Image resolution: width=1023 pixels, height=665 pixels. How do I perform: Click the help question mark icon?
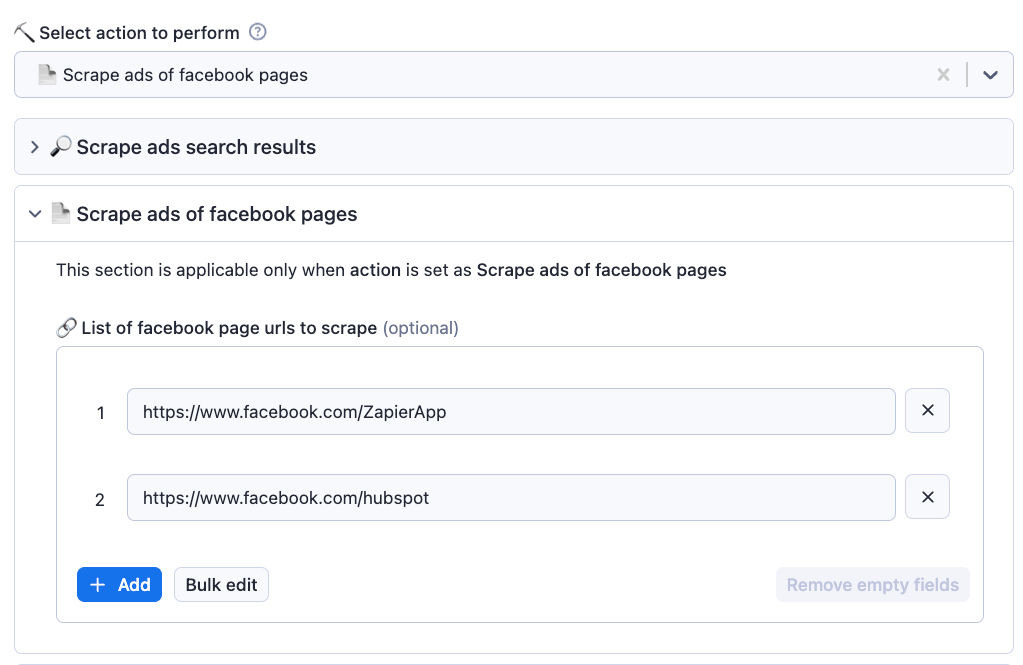(257, 32)
